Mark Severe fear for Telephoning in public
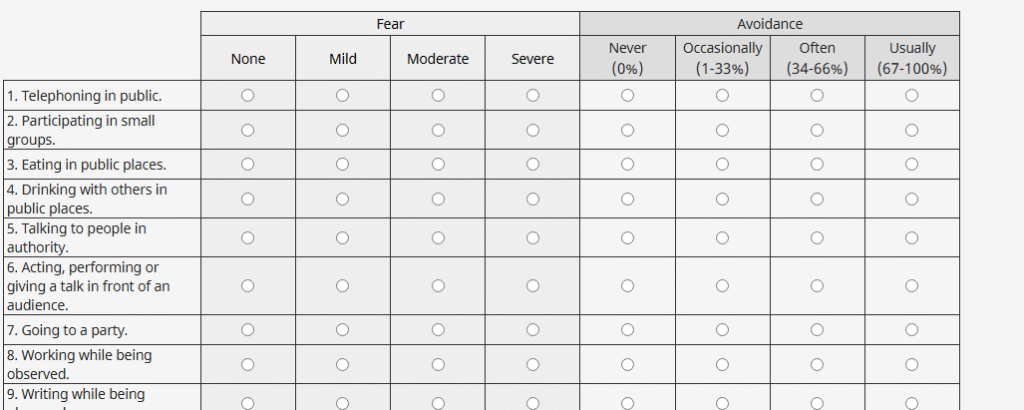Image resolution: width=1024 pixels, height=410 pixels. tap(533, 95)
